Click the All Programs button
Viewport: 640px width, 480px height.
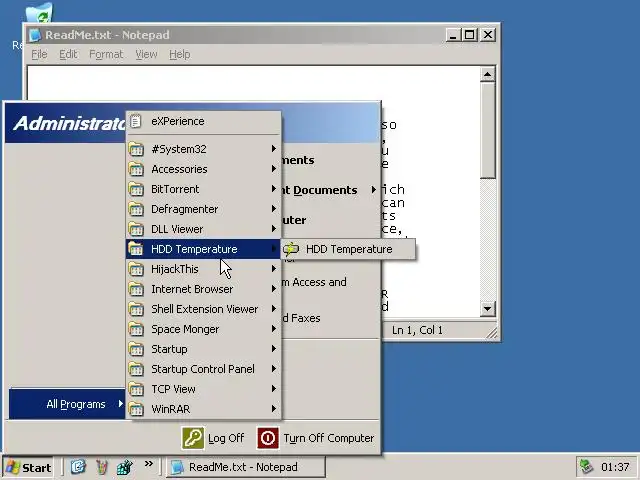(67, 404)
